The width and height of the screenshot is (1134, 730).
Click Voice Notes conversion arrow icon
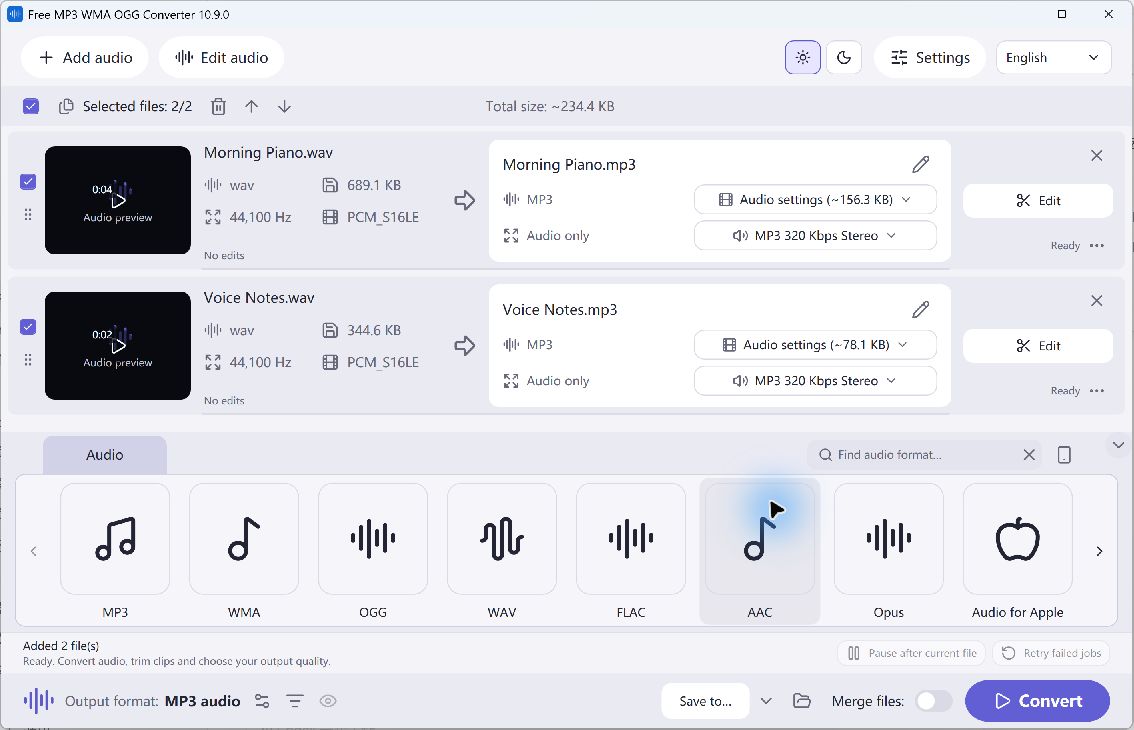[x=464, y=346]
